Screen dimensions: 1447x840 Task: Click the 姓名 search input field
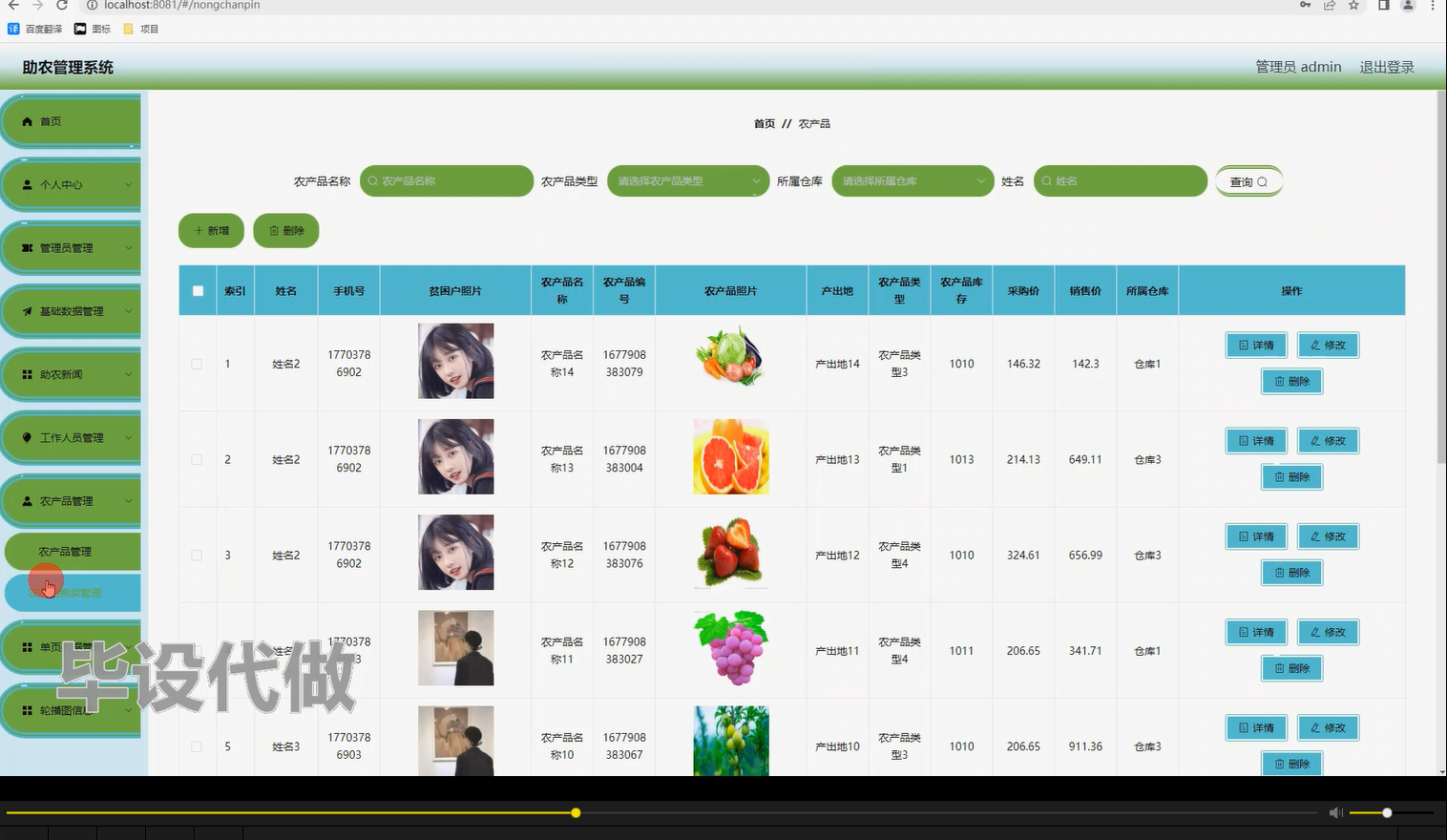tap(1121, 181)
